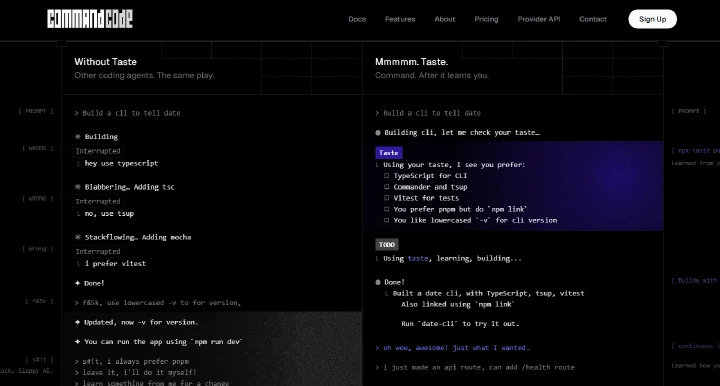The width and height of the screenshot is (720, 386).
Task: Open the Pricing page
Action: pos(486,19)
